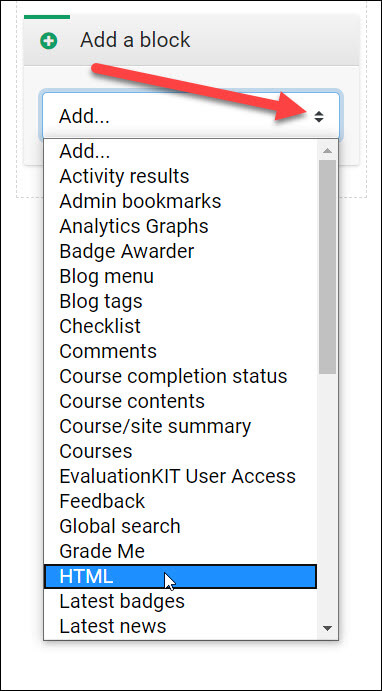Select Badge Awarder option

click(x=126, y=251)
